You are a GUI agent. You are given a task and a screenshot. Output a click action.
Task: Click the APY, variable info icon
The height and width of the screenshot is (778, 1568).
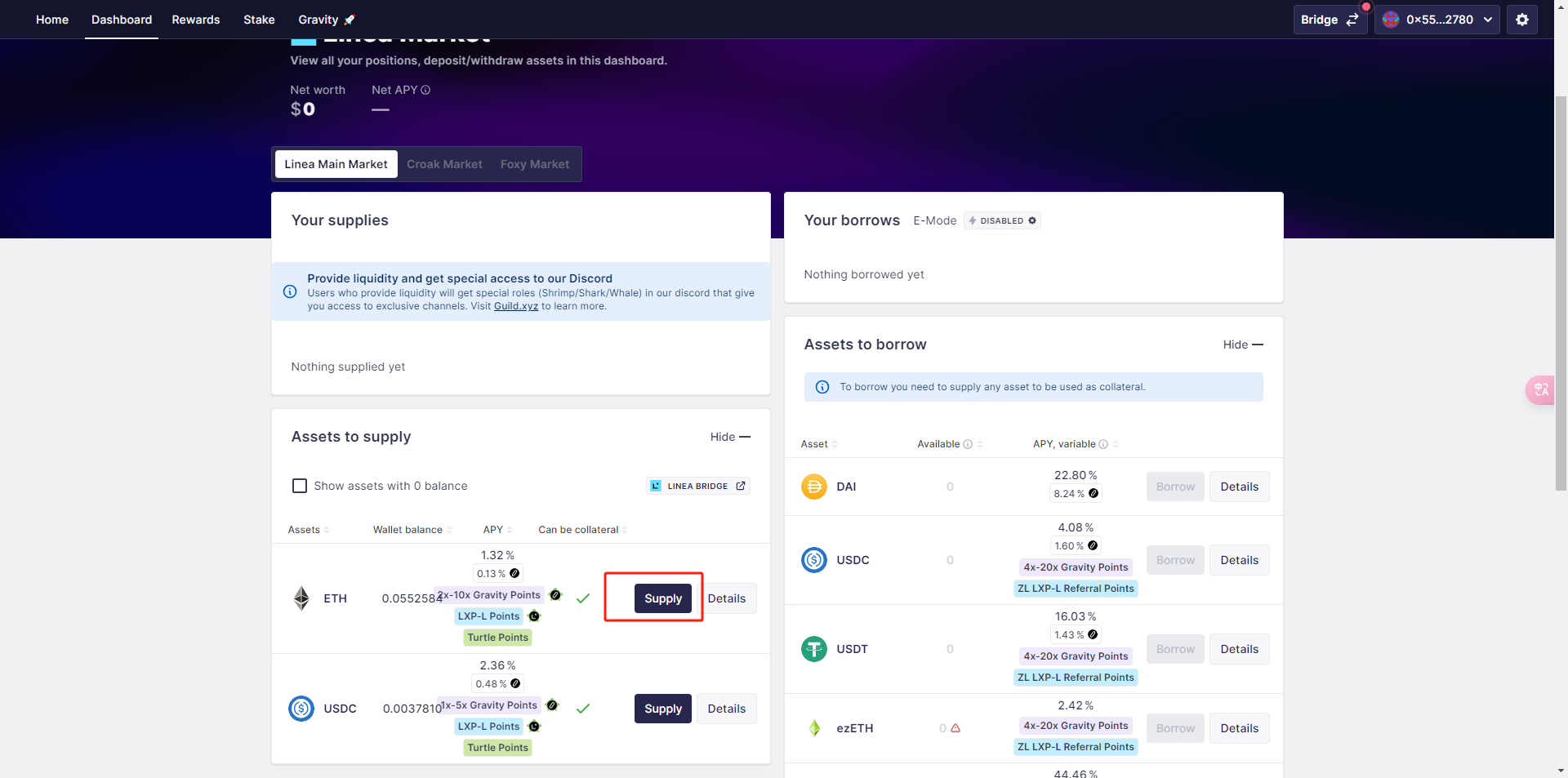(1103, 444)
